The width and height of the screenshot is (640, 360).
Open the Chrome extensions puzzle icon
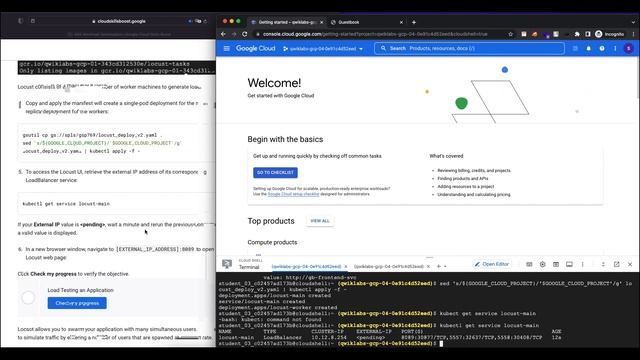577,34
